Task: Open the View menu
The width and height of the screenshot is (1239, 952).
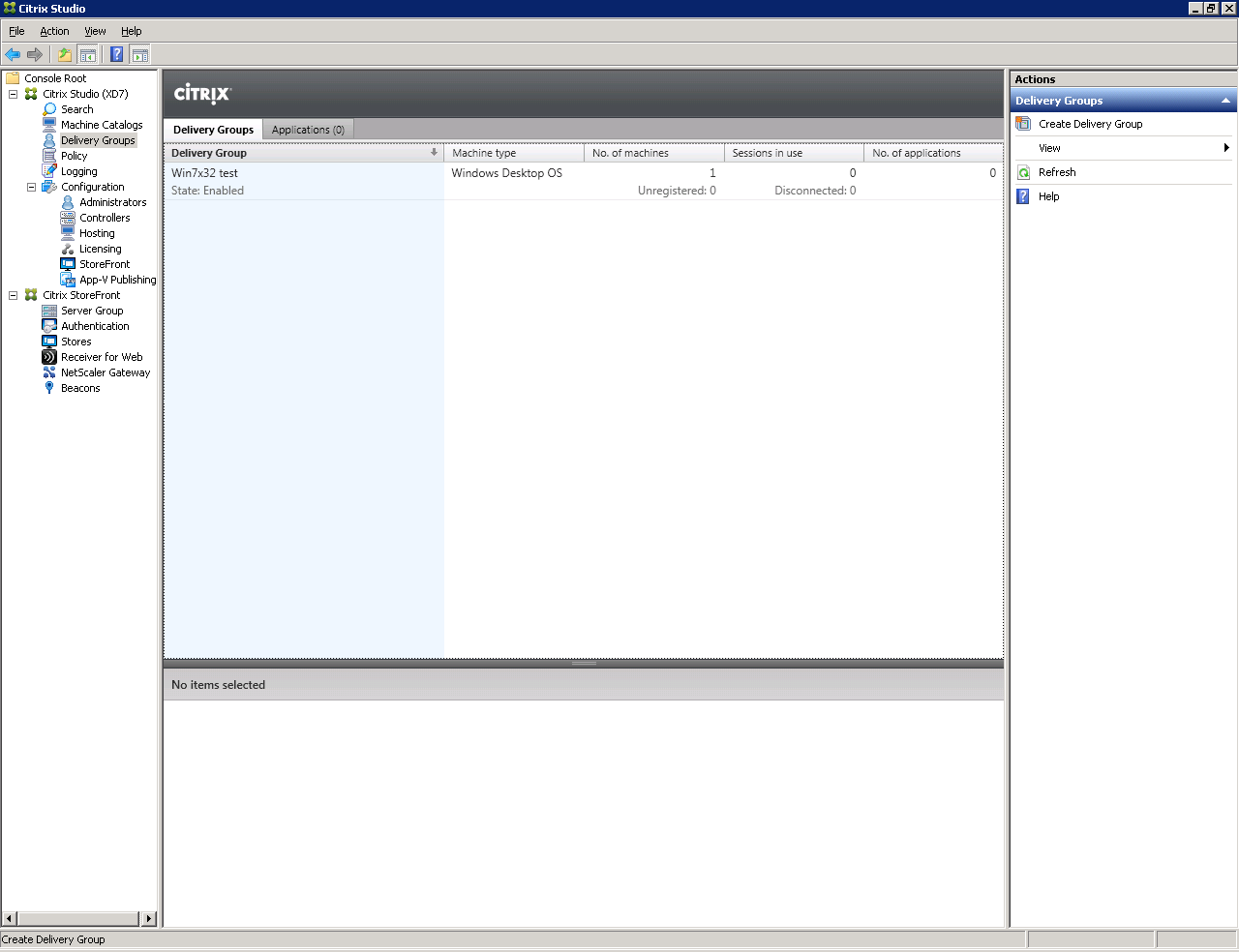Action: [x=95, y=31]
